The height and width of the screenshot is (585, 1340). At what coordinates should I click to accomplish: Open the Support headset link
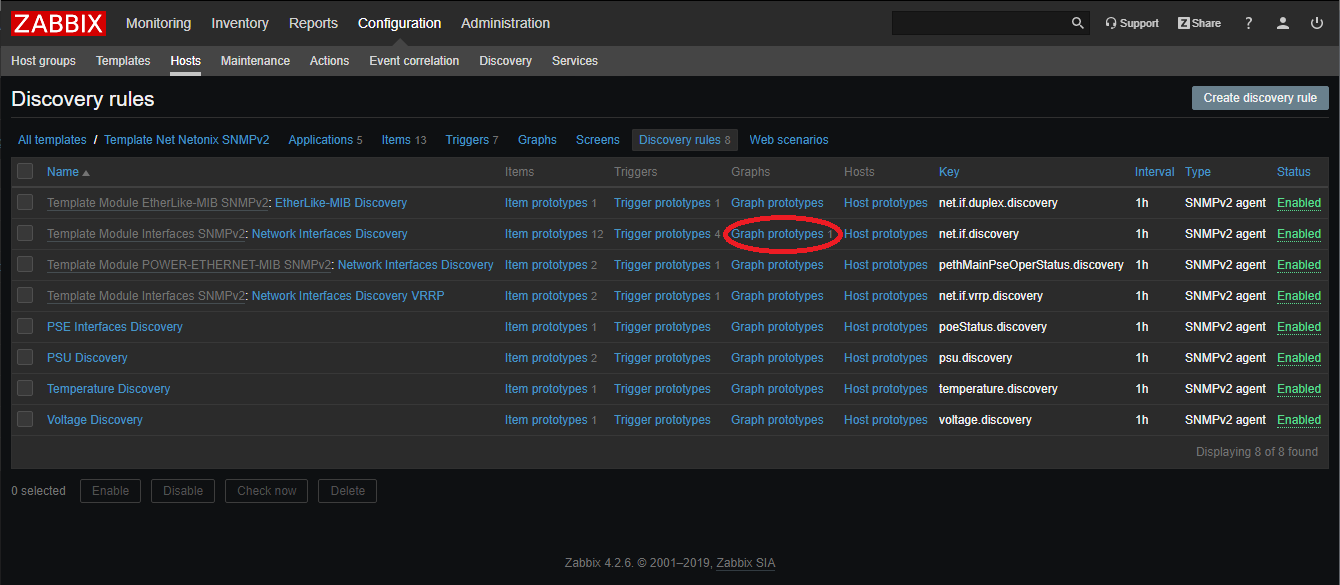tap(1132, 23)
